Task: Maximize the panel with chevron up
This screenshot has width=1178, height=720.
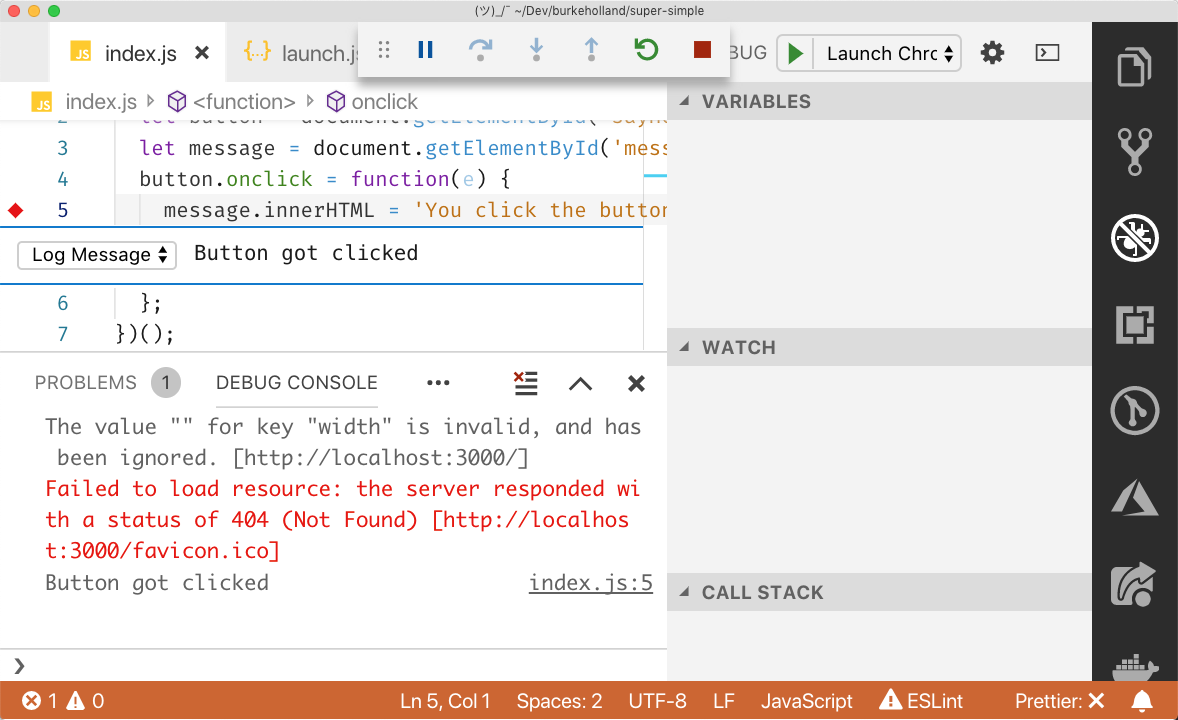Action: tap(580, 383)
